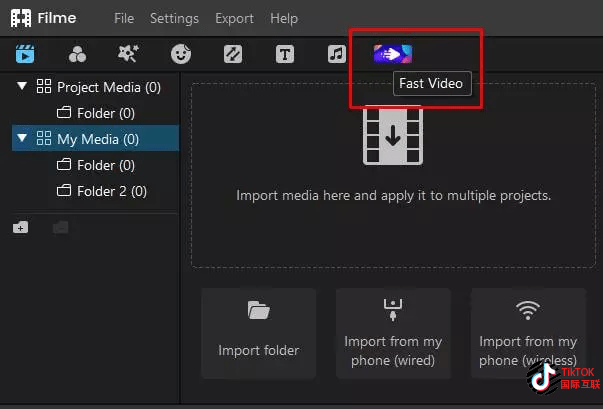
Task: Click the film strip import icon
Action: coord(393,135)
